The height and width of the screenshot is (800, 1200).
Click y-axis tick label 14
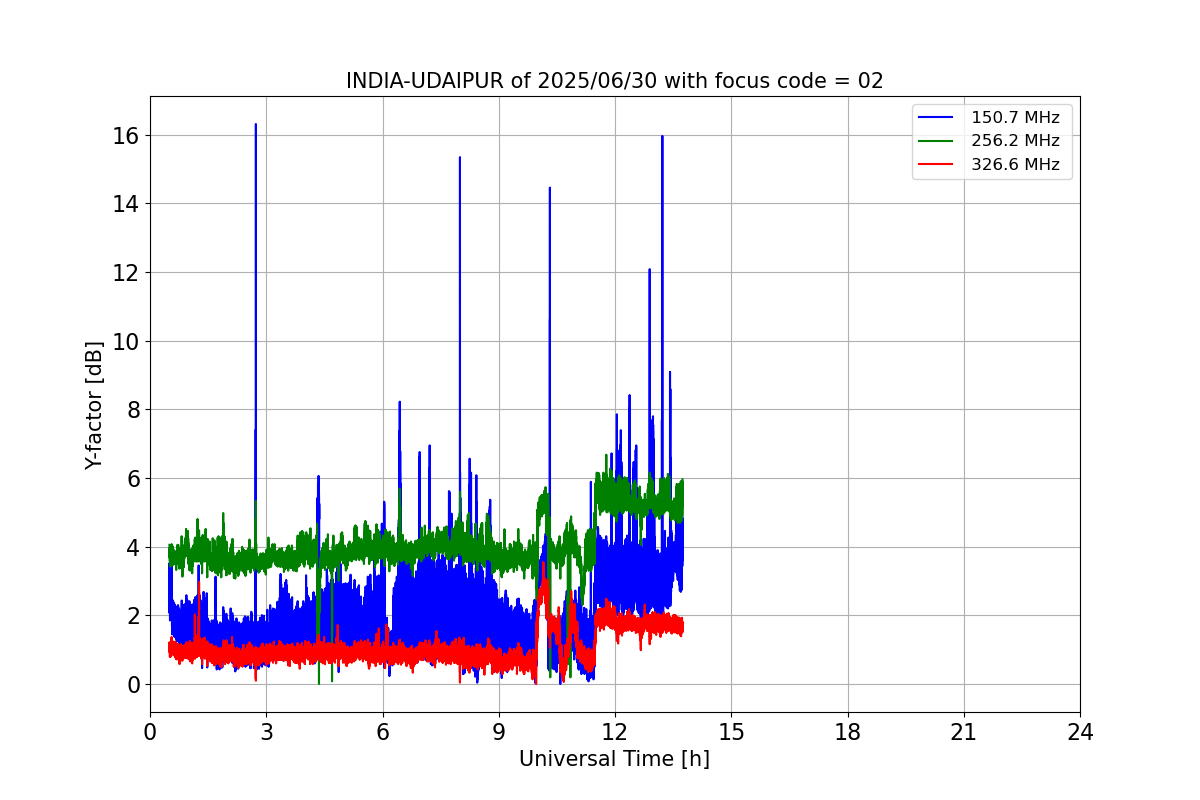tap(127, 204)
